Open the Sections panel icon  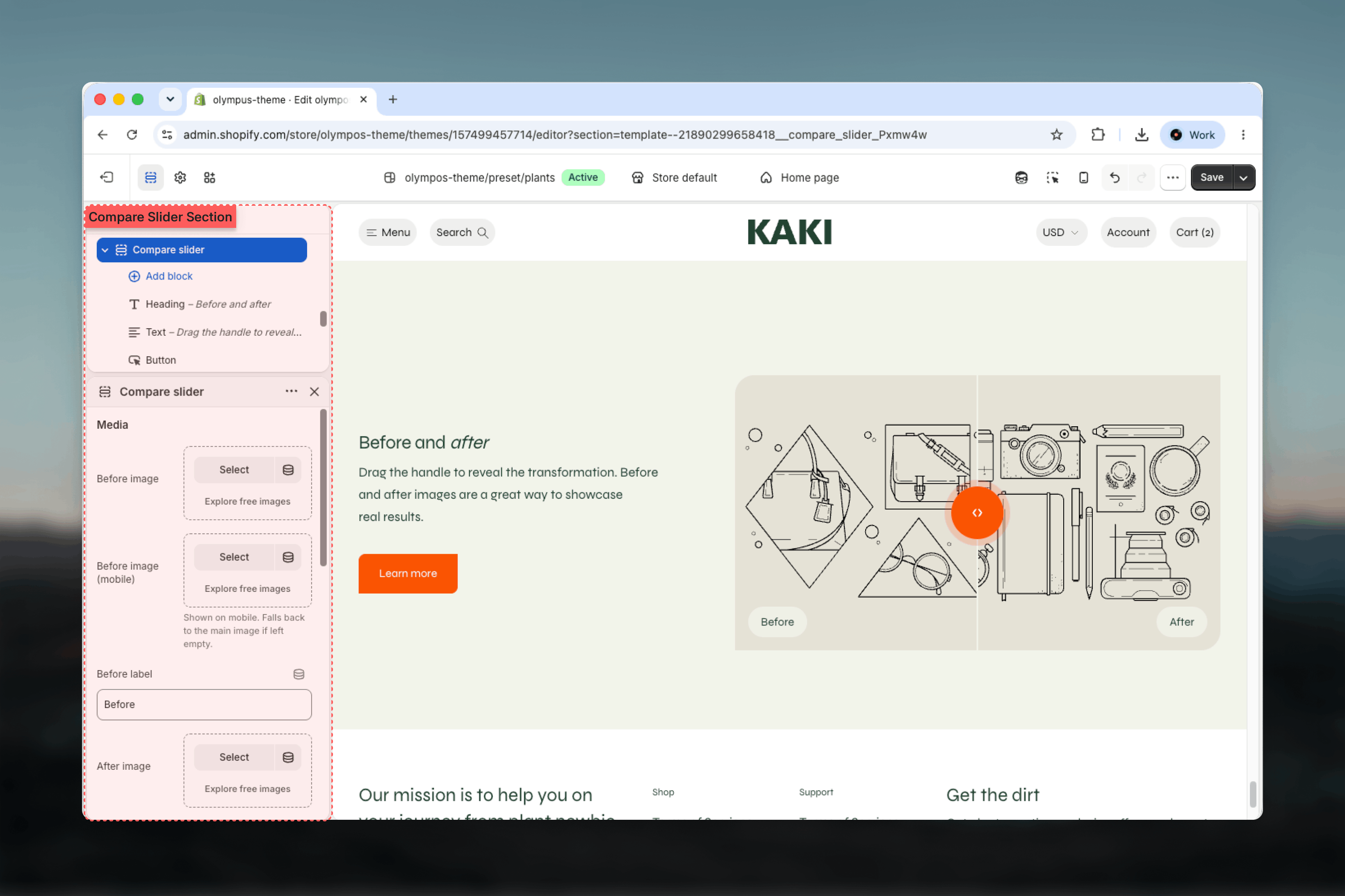click(151, 178)
